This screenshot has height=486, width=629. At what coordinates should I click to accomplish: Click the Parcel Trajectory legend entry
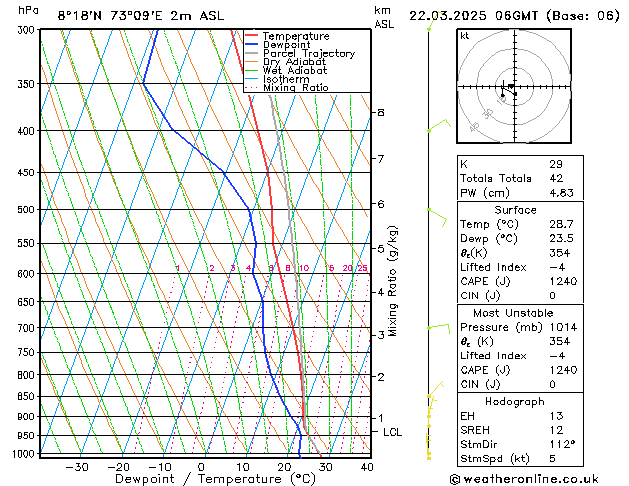pyautogui.click(x=308, y=53)
